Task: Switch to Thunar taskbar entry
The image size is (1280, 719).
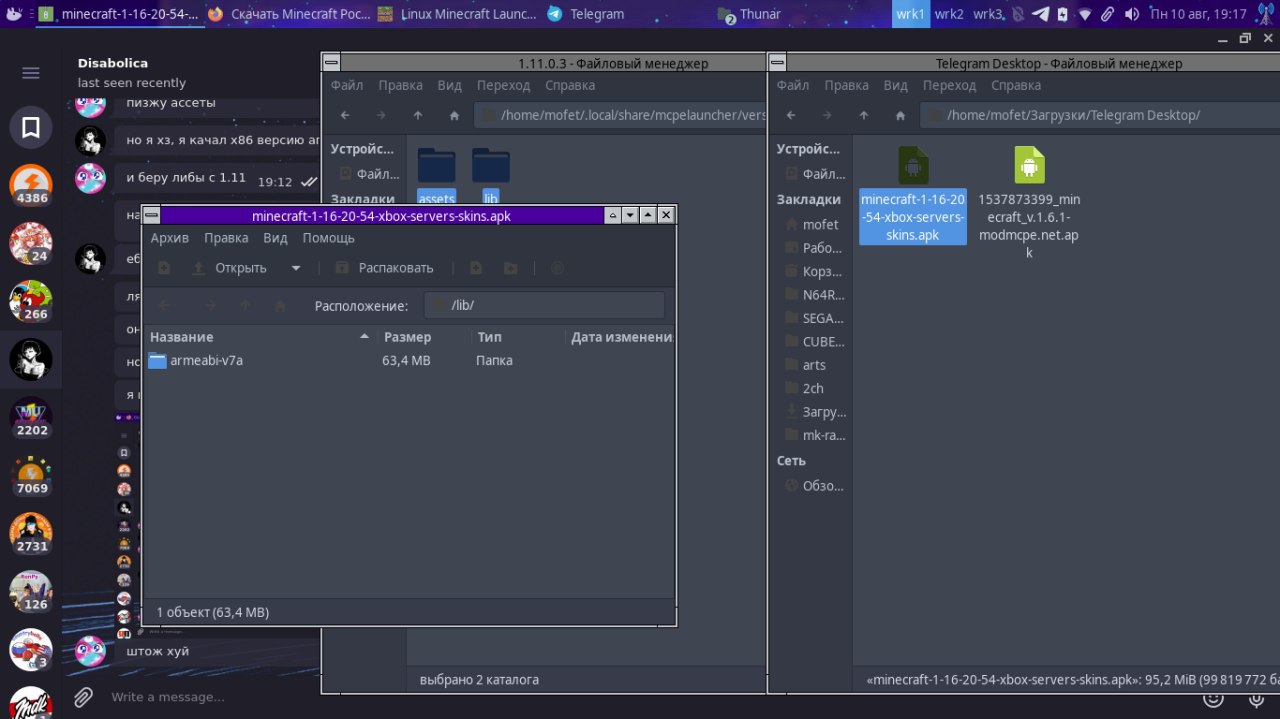Action: pyautogui.click(x=750, y=14)
